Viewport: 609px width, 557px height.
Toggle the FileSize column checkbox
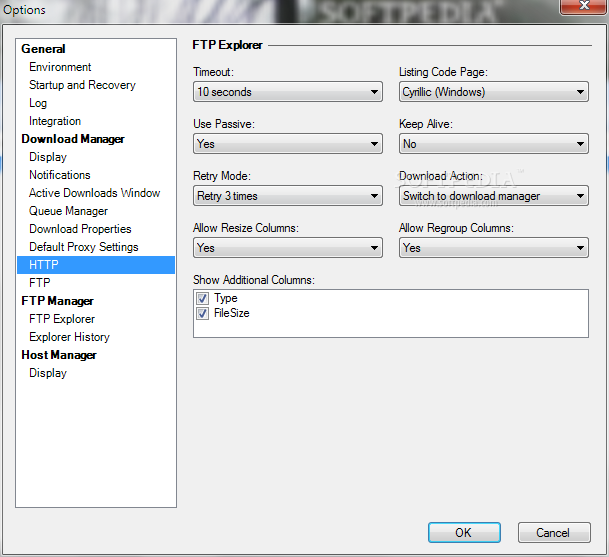pyautogui.click(x=202, y=313)
